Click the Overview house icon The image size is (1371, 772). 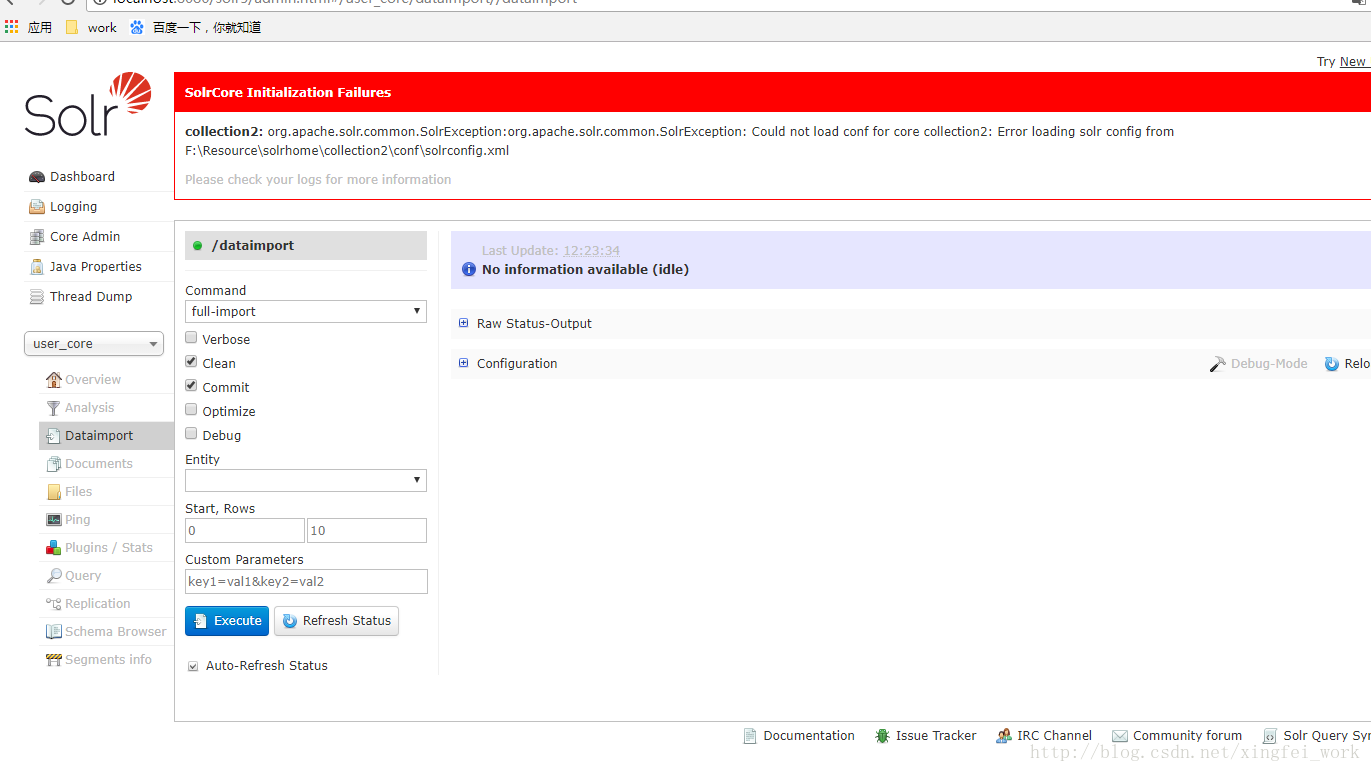54,380
